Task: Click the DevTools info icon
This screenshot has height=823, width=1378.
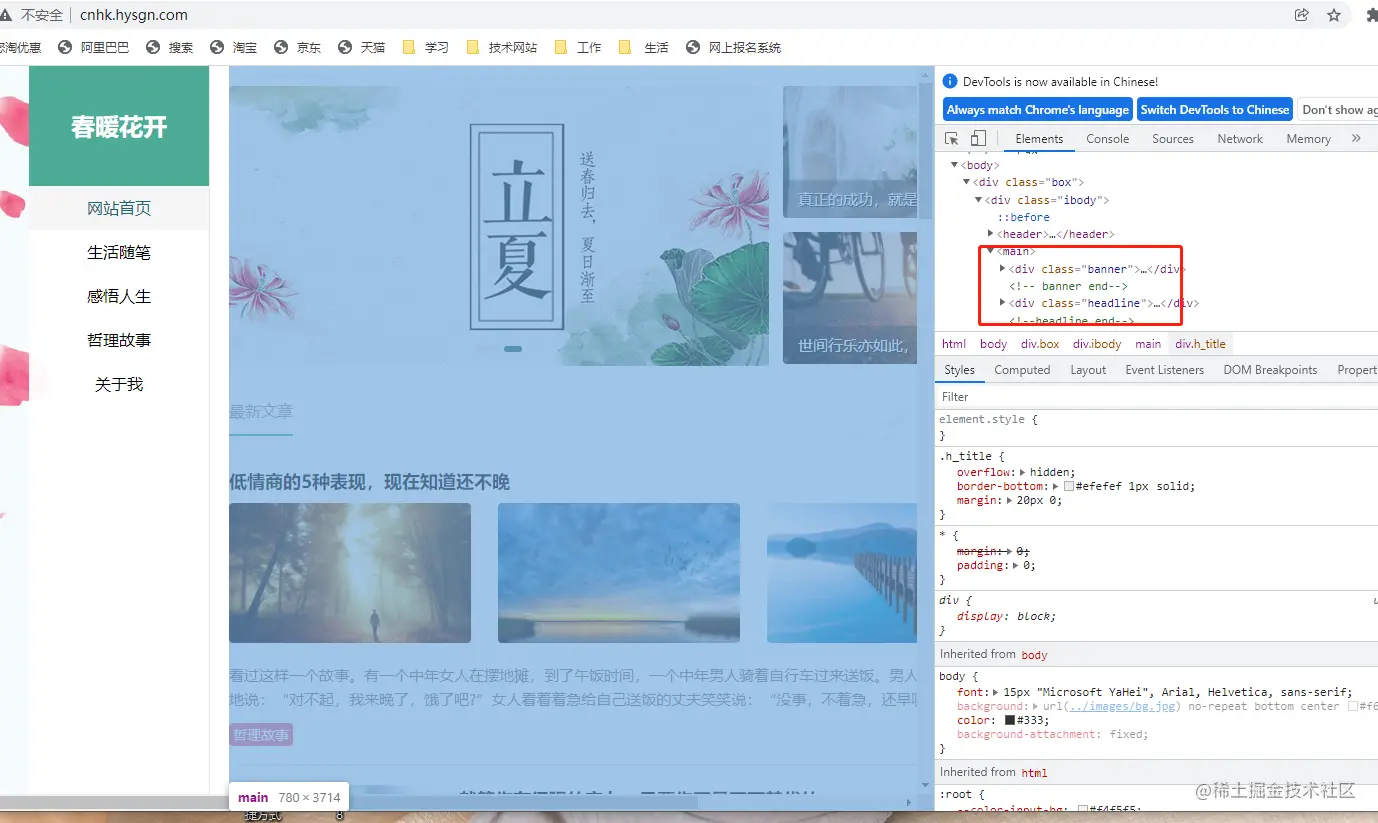Action: point(950,82)
